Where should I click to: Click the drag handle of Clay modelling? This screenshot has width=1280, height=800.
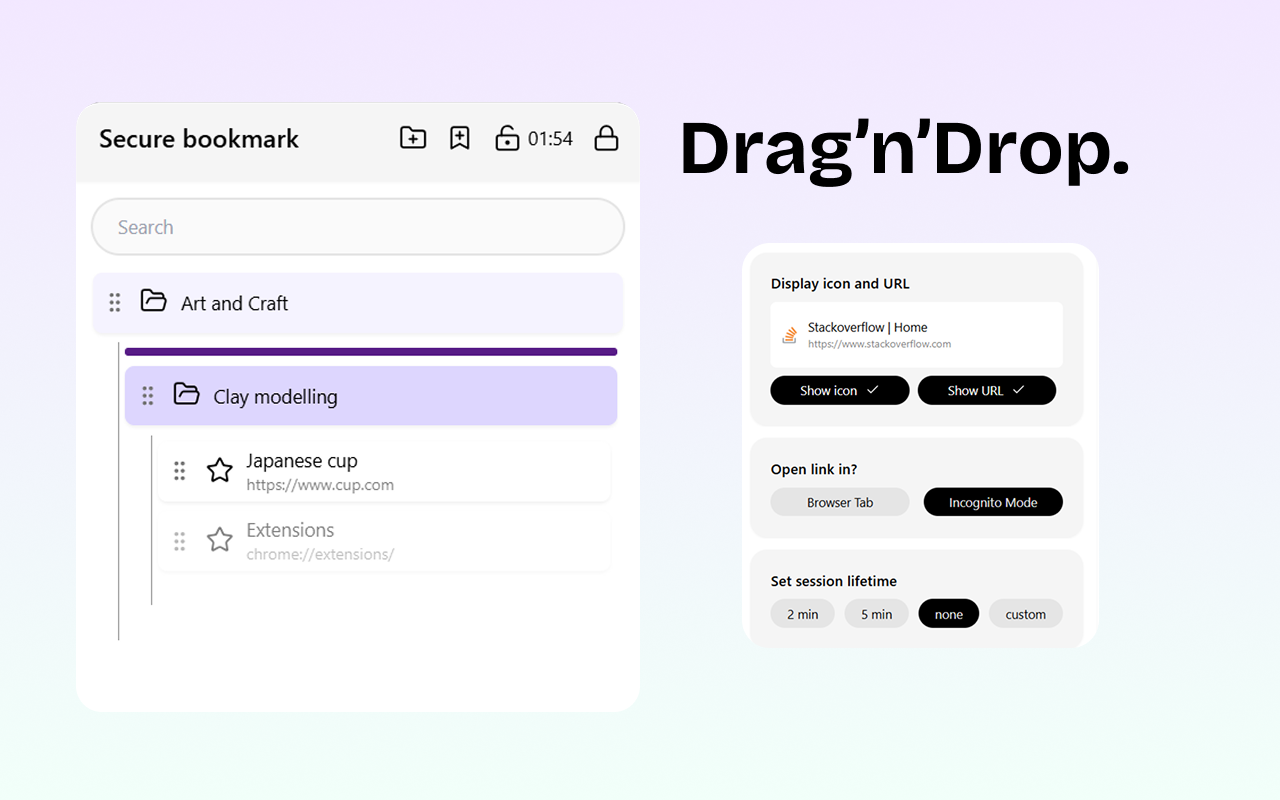[x=147, y=395]
